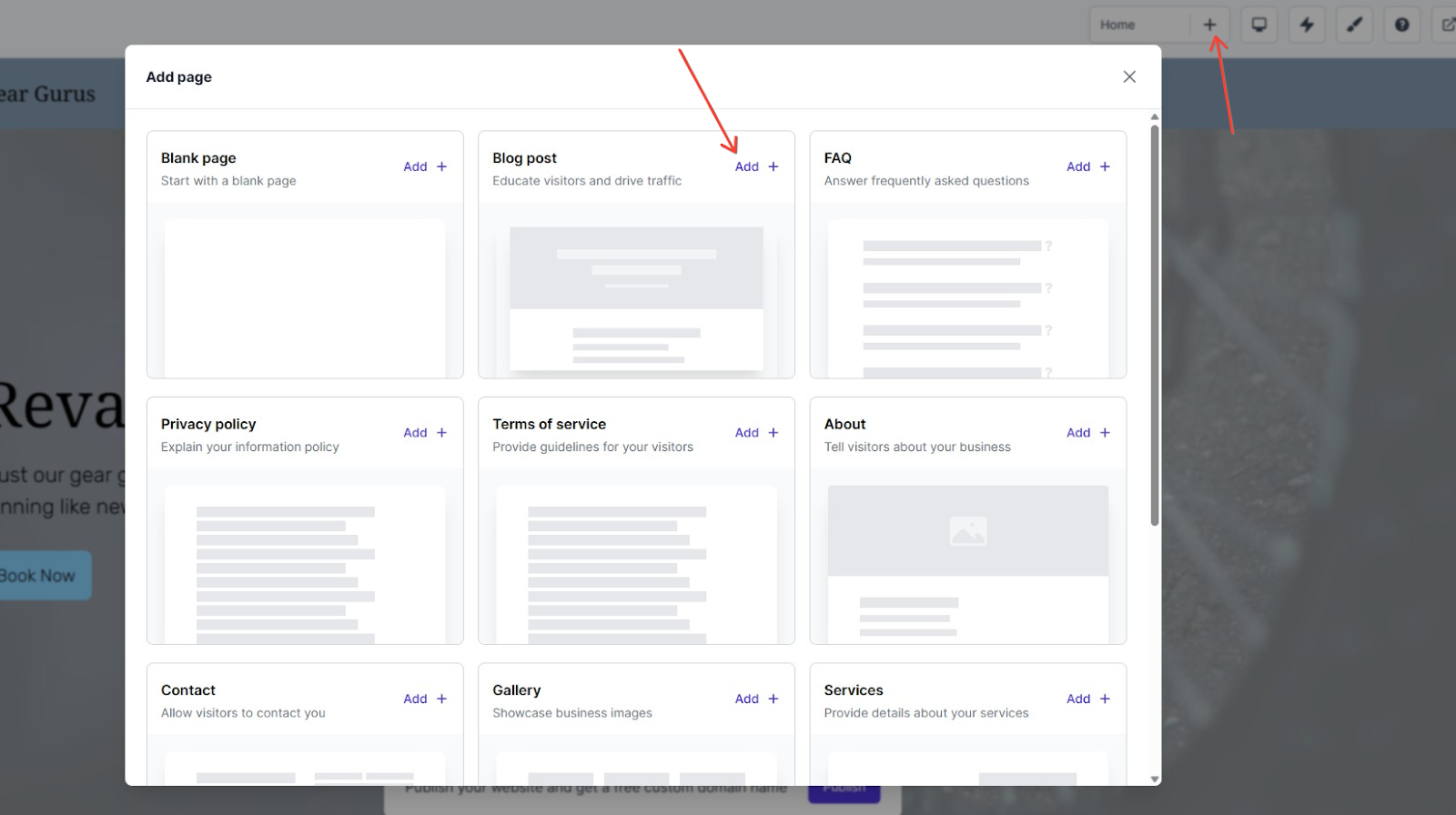This screenshot has width=1456, height=815.
Task: Add a Services page
Action: [x=1088, y=699]
